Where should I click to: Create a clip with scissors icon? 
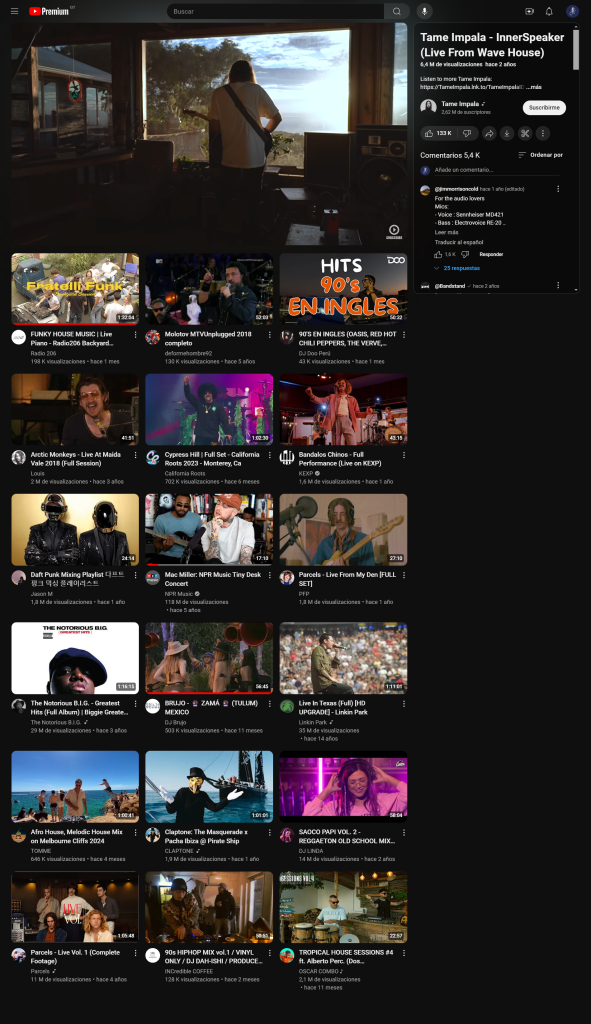524,133
